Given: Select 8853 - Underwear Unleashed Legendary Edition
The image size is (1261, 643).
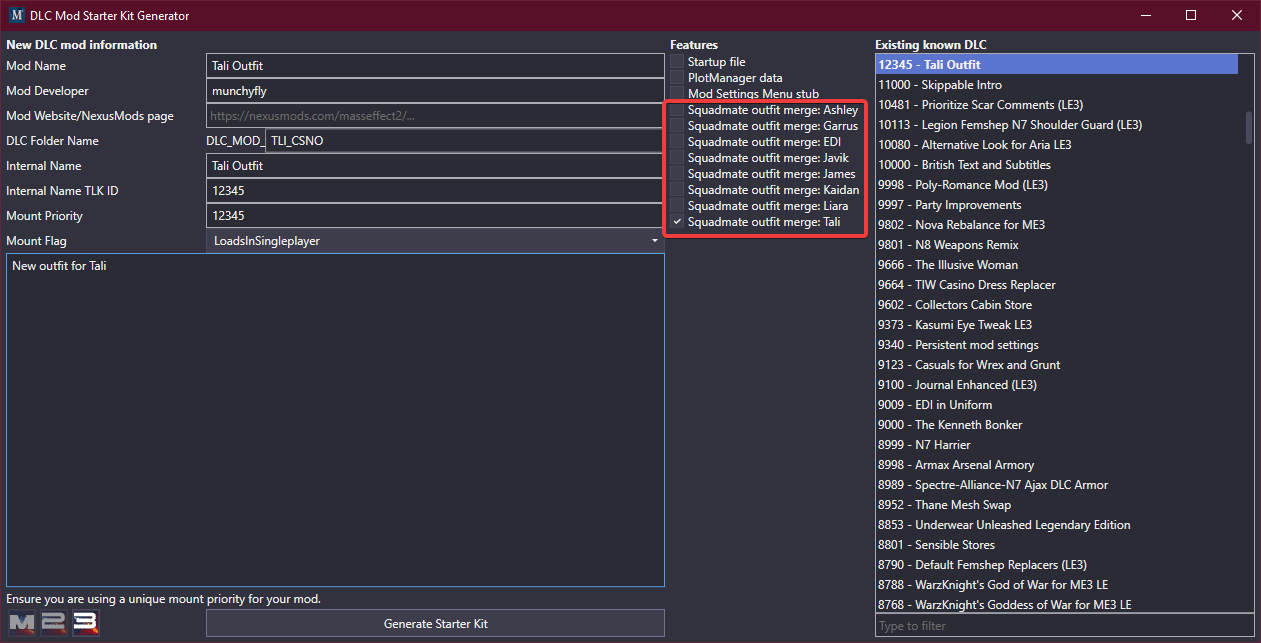Looking at the screenshot, I should coord(1056,525).
